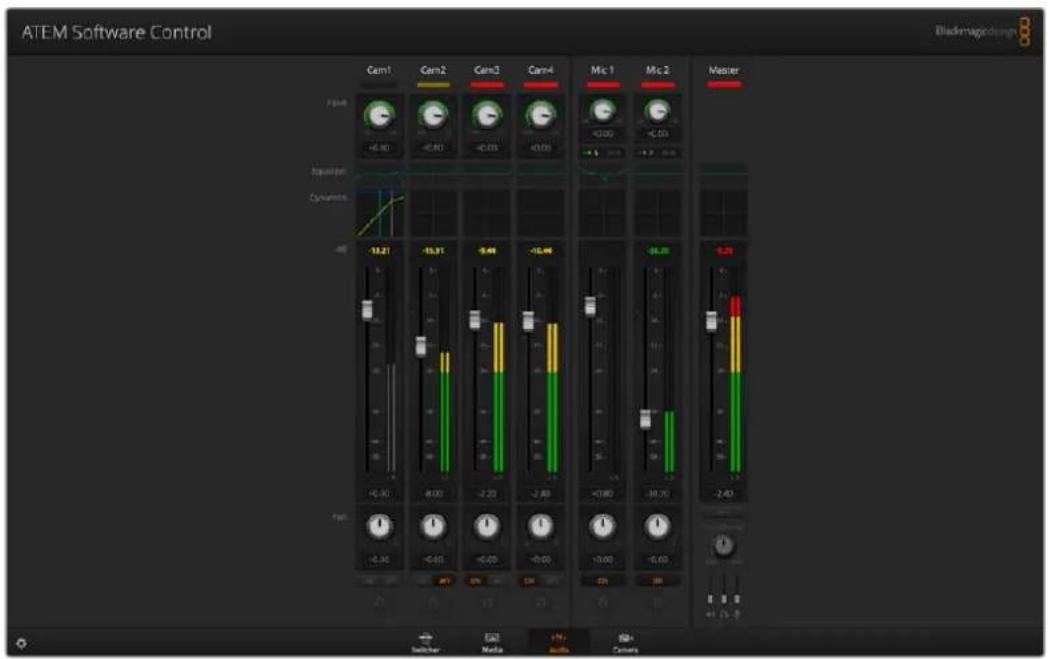This screenshot has width=1048, height=659.
Task: Click the Mic 2 input gain knob
Action: coord(658,110)
